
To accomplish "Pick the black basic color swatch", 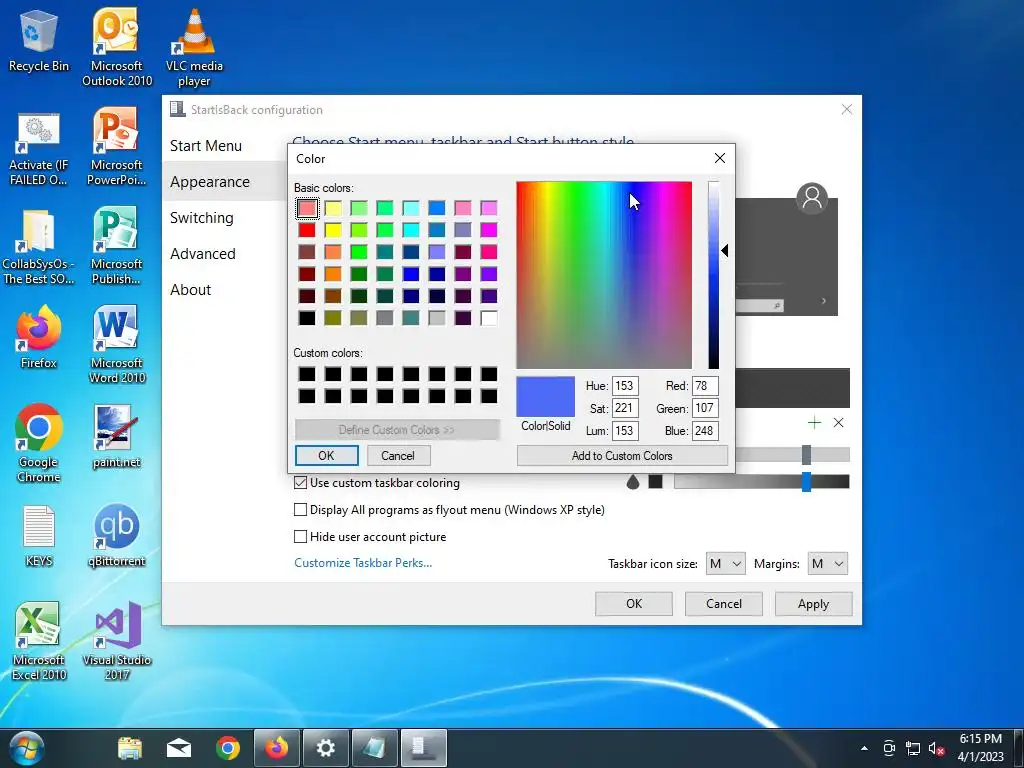I will pyautogui.click(x=307, y=318).
